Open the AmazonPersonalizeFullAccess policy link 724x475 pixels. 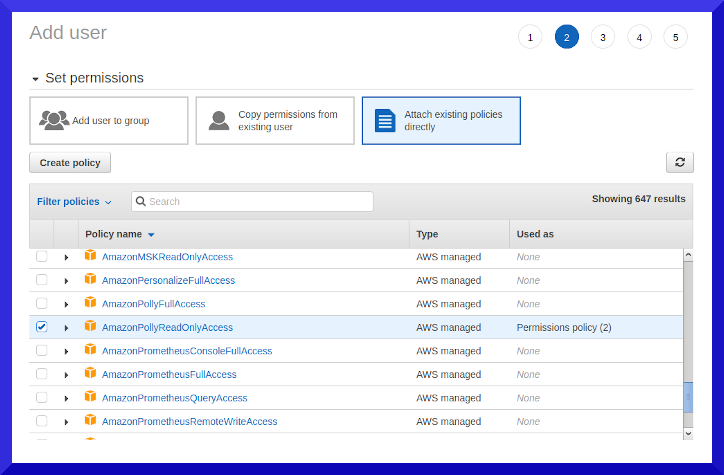pos(168,281)
